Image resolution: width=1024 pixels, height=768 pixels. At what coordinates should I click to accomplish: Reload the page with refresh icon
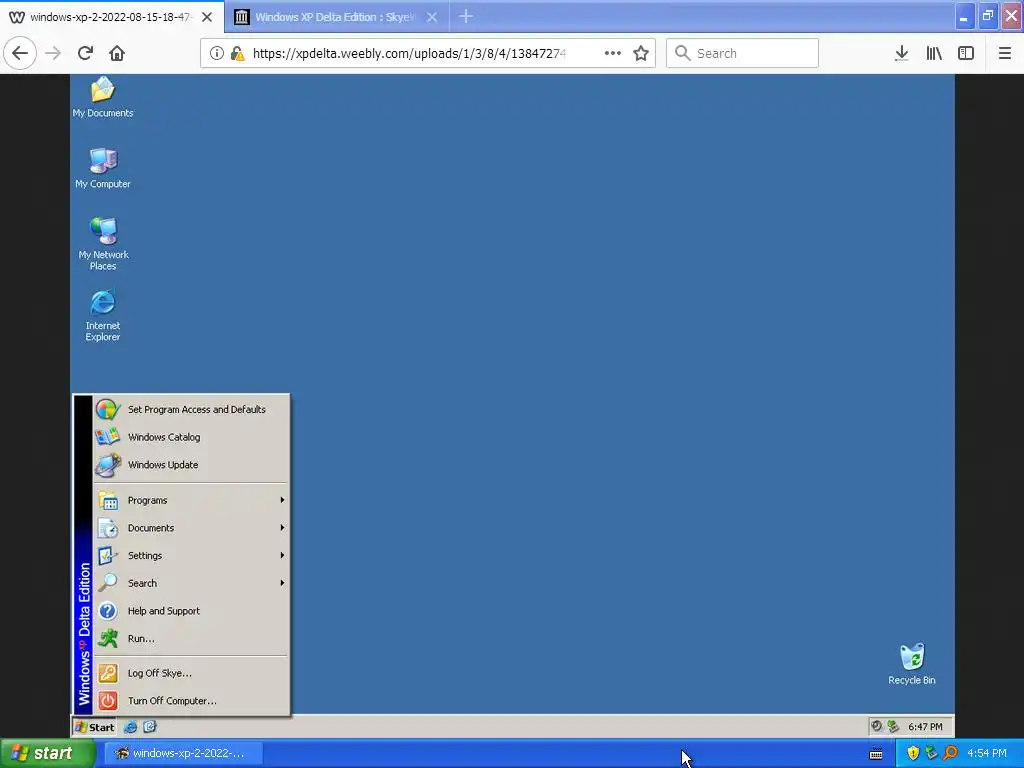coord(85,53)
